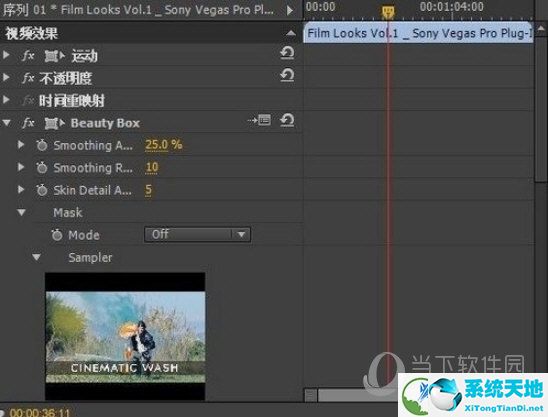Click the yellow playhead marker on ruler
Viewport: 548px width, 417px height.
click(x=388, y=12)
